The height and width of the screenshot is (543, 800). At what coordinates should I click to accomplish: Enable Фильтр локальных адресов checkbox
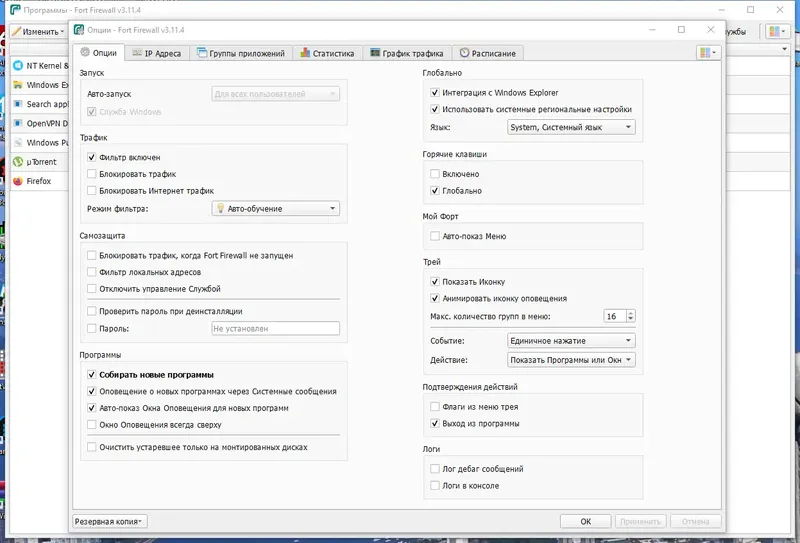92,273
